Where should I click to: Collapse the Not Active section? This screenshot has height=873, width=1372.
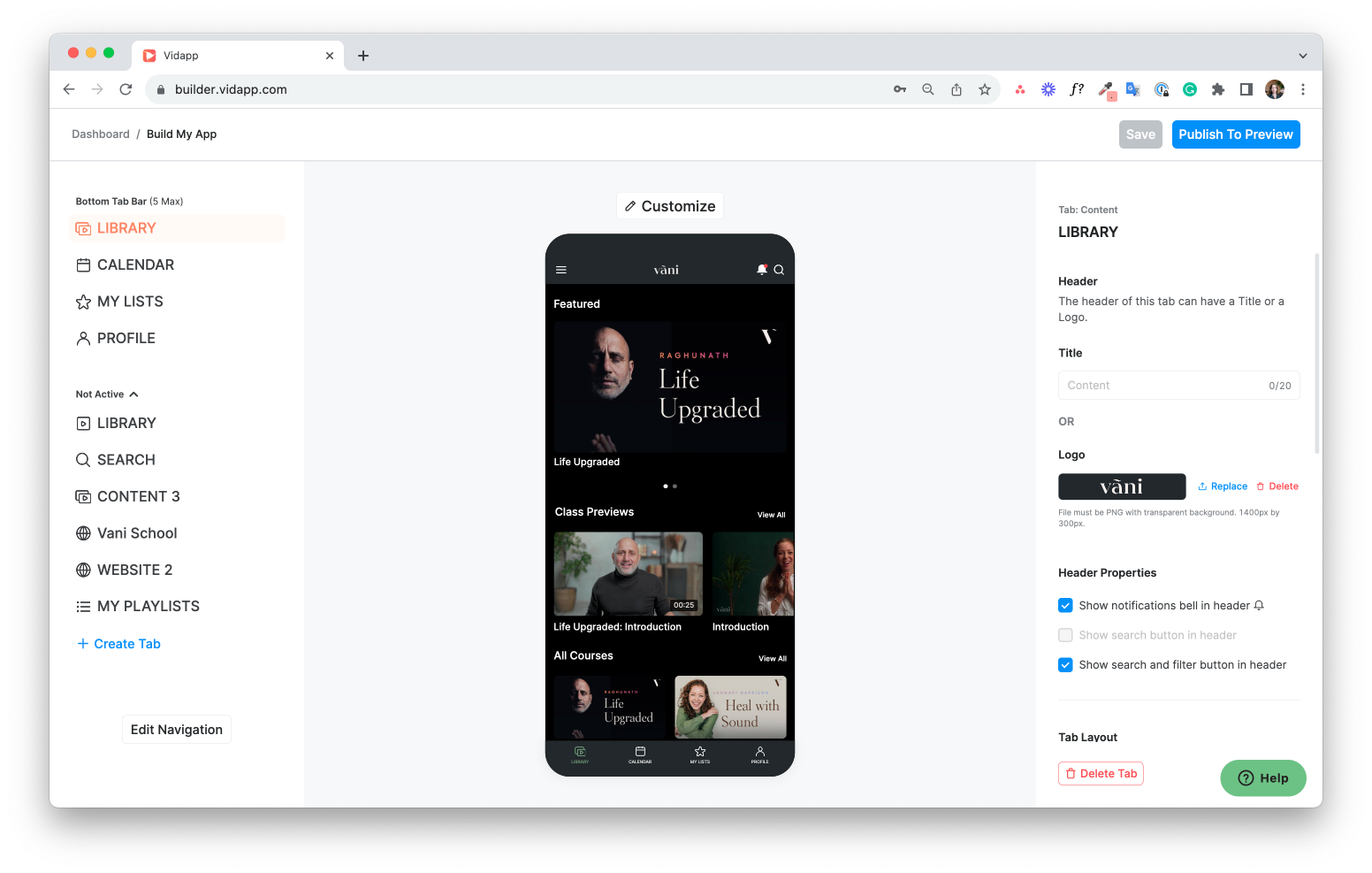point(133,394)
